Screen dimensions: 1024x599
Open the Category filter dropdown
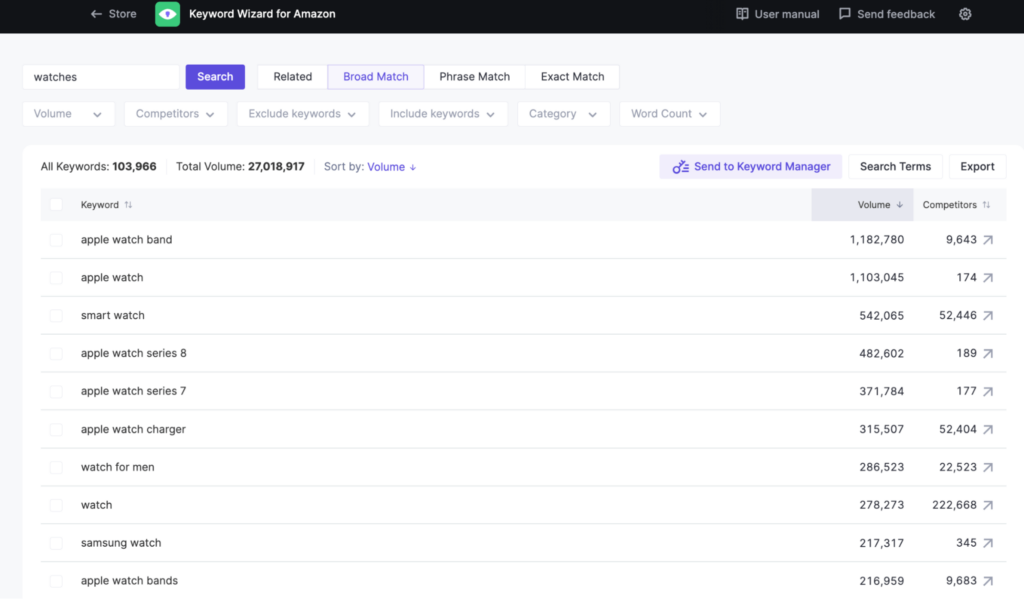pyautogui.click(x=564, y=114)
